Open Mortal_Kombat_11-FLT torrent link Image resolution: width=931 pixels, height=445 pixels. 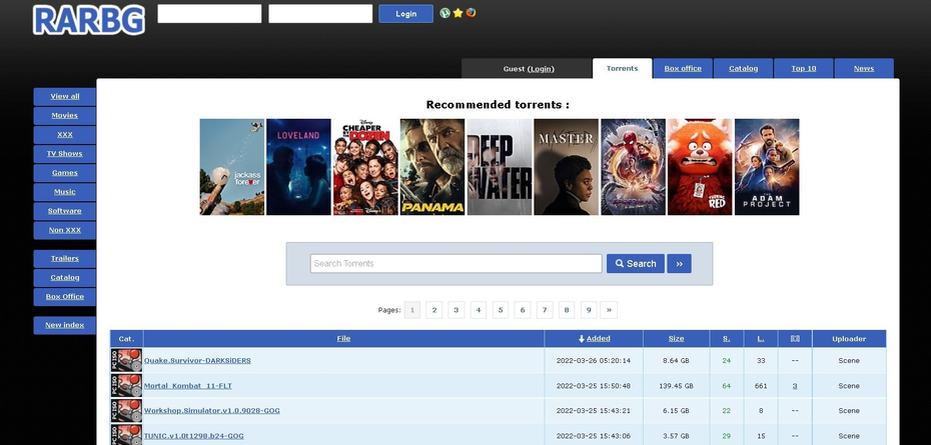pyautogui.click(x=188, y=386)
